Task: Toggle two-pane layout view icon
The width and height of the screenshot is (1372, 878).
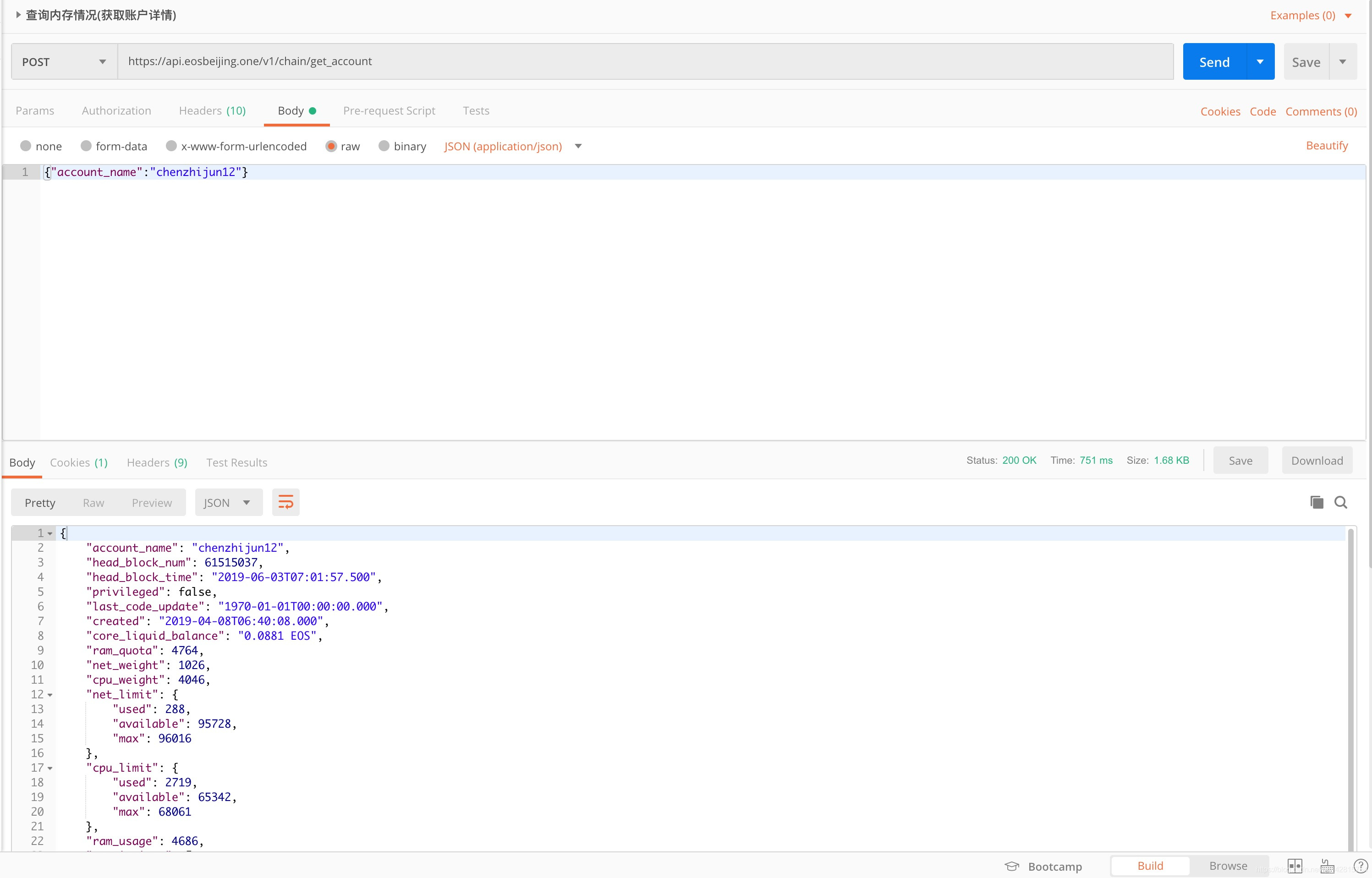Action: [x=1295, y=866]
